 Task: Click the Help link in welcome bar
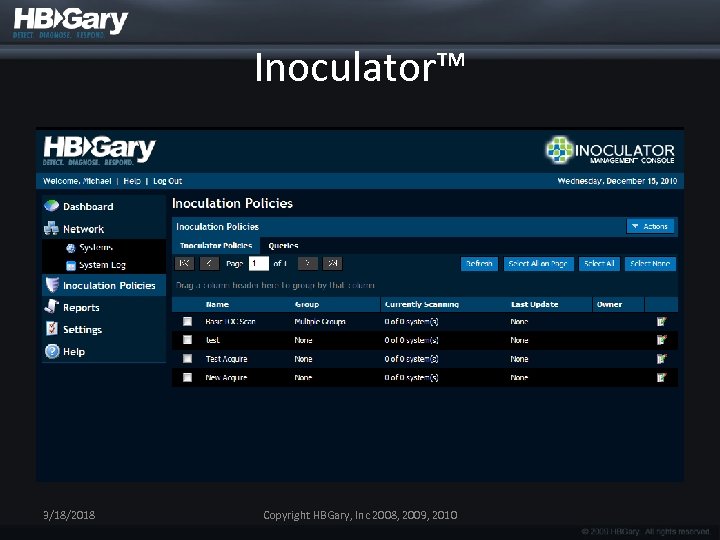[x=132, y=181]
